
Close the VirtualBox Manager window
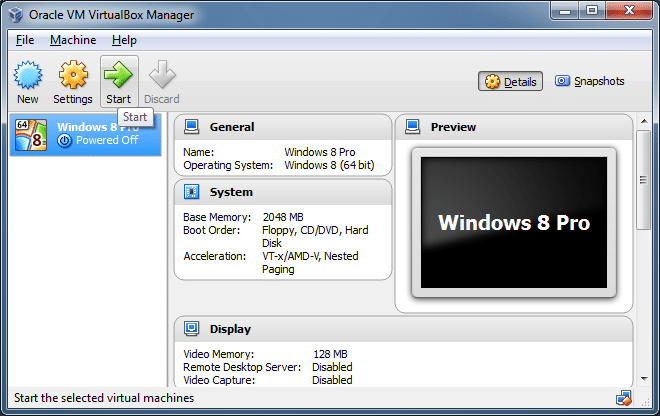[x=629, y=10]
